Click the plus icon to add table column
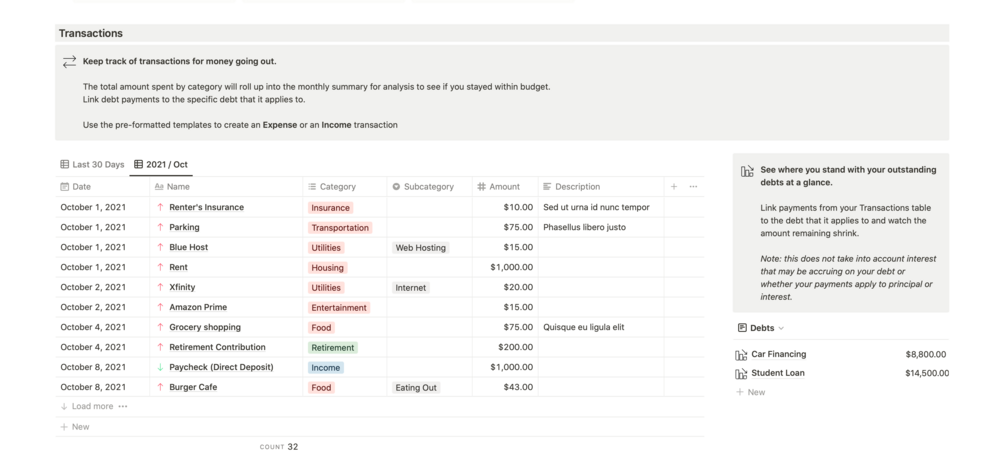The image size is (1005, 463). [674, 187]
